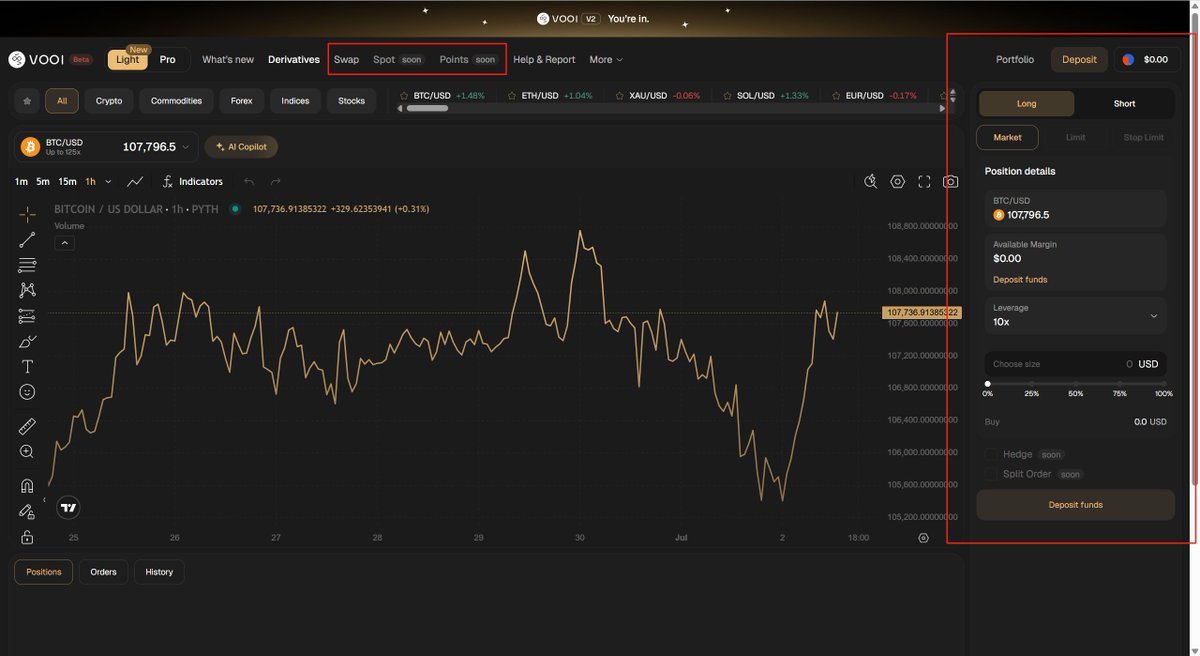Toggle the green market status dot
The image size is (1200, 656).
[235, 209]
